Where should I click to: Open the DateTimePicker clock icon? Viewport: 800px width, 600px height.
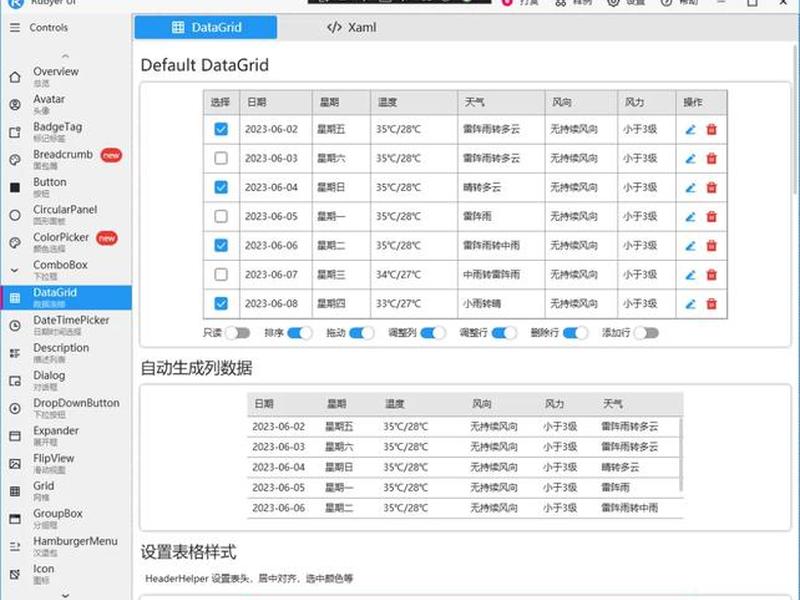15,325
